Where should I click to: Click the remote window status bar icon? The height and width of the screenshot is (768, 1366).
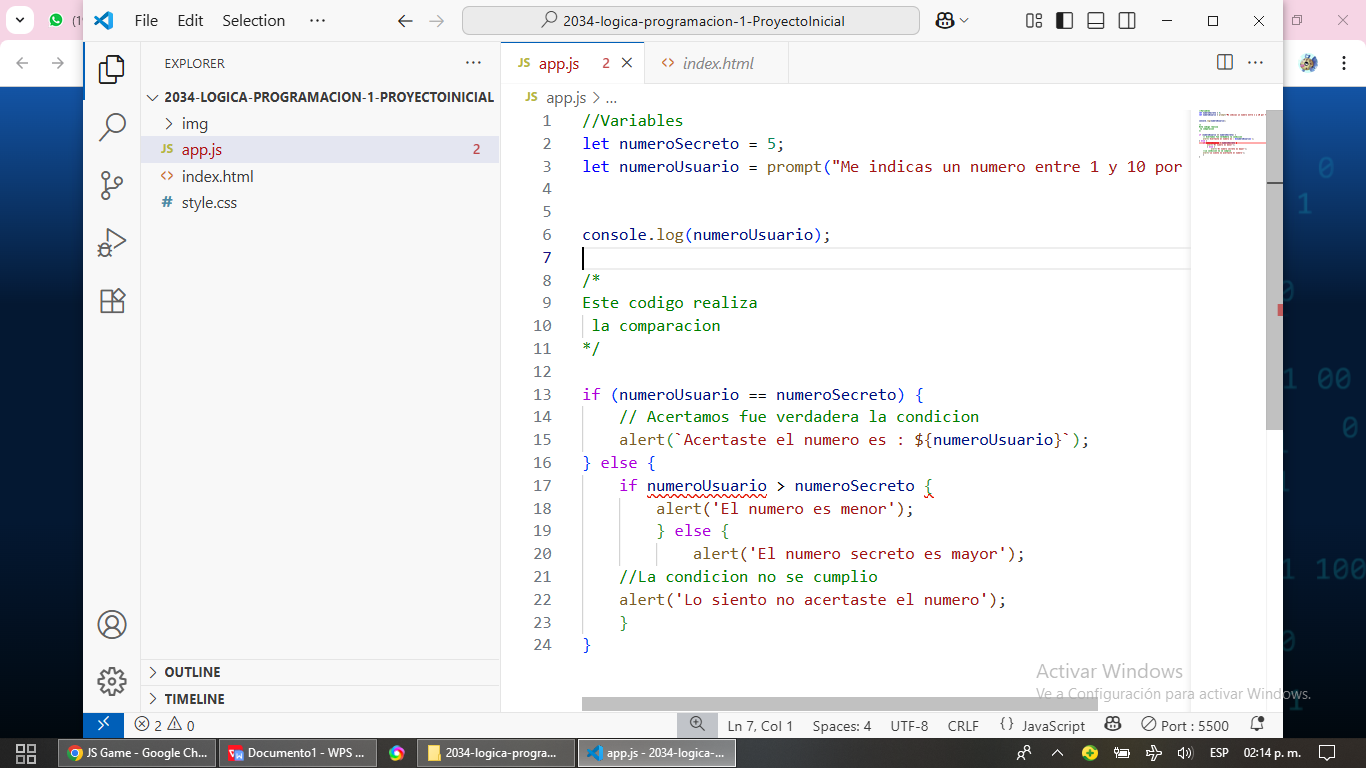pyautogui.click(x=103, y=725)
